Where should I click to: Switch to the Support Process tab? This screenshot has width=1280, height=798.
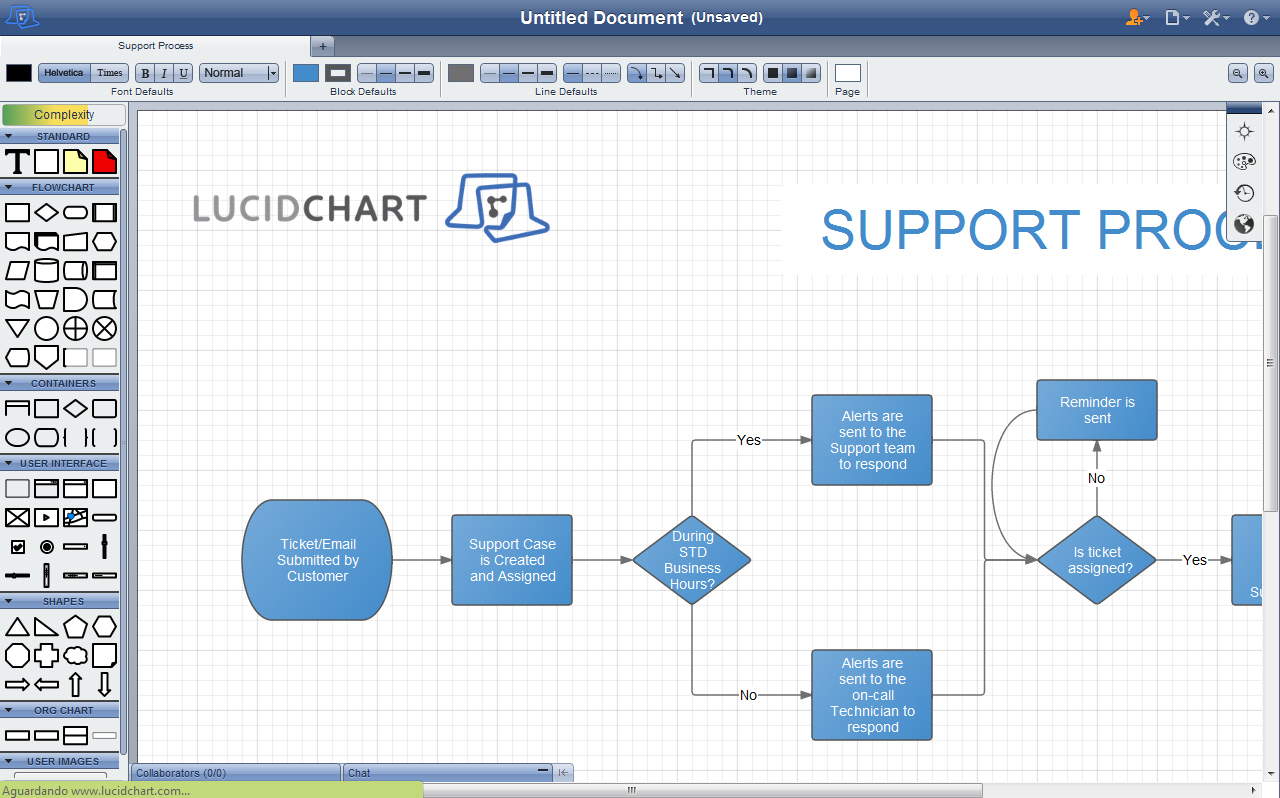pyautogui.click(x=156, y=46)
